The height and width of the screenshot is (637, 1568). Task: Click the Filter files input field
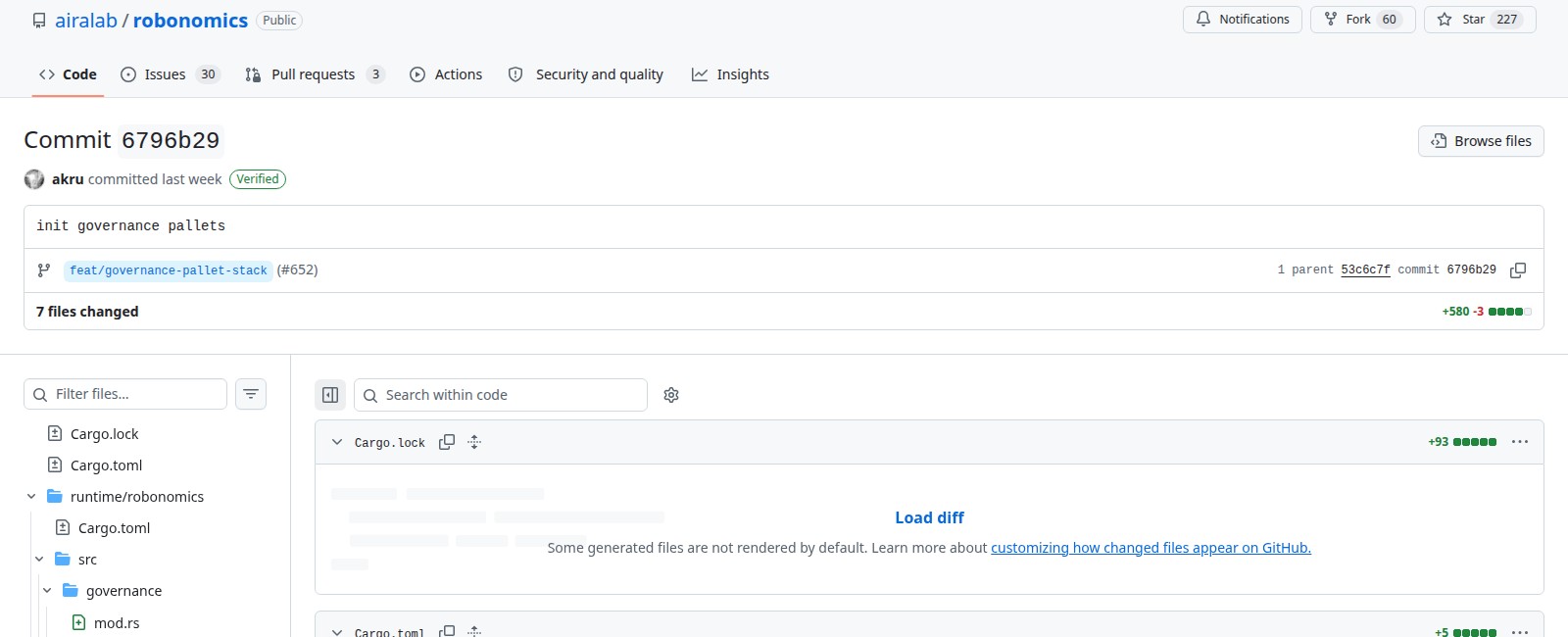click(x=125, y=394)
